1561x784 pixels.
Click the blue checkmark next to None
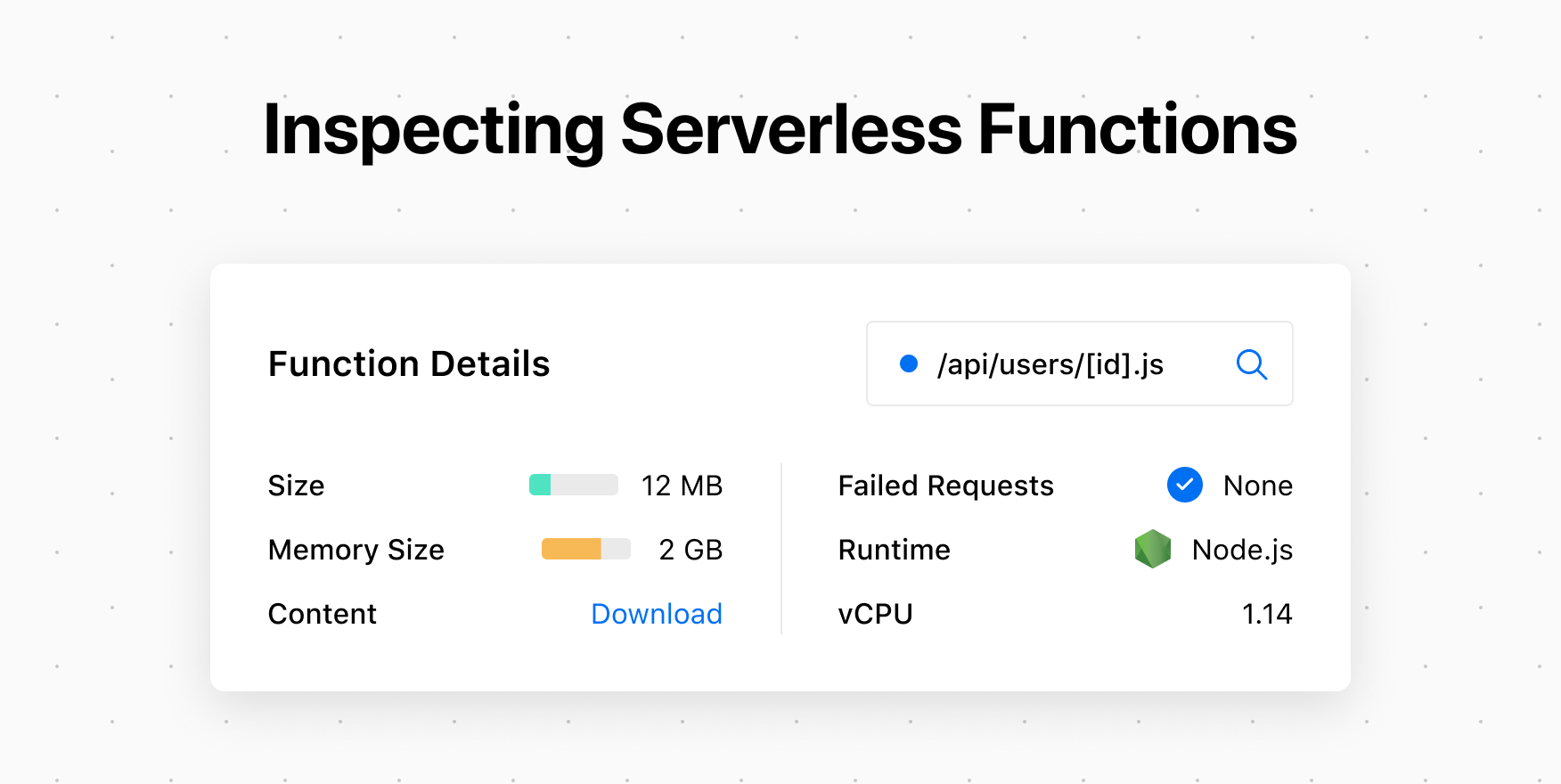click(x=1184, y=485)
